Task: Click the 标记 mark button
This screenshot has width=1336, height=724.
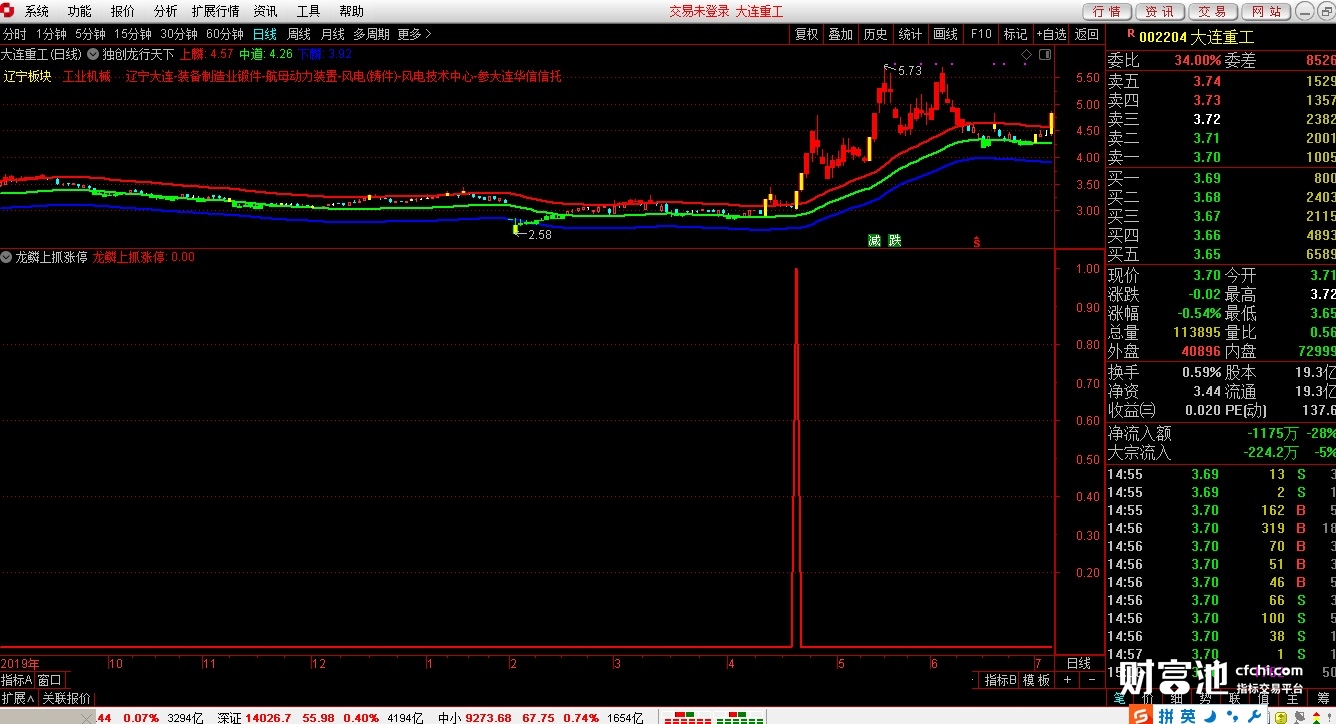Action: point(1015,34)
